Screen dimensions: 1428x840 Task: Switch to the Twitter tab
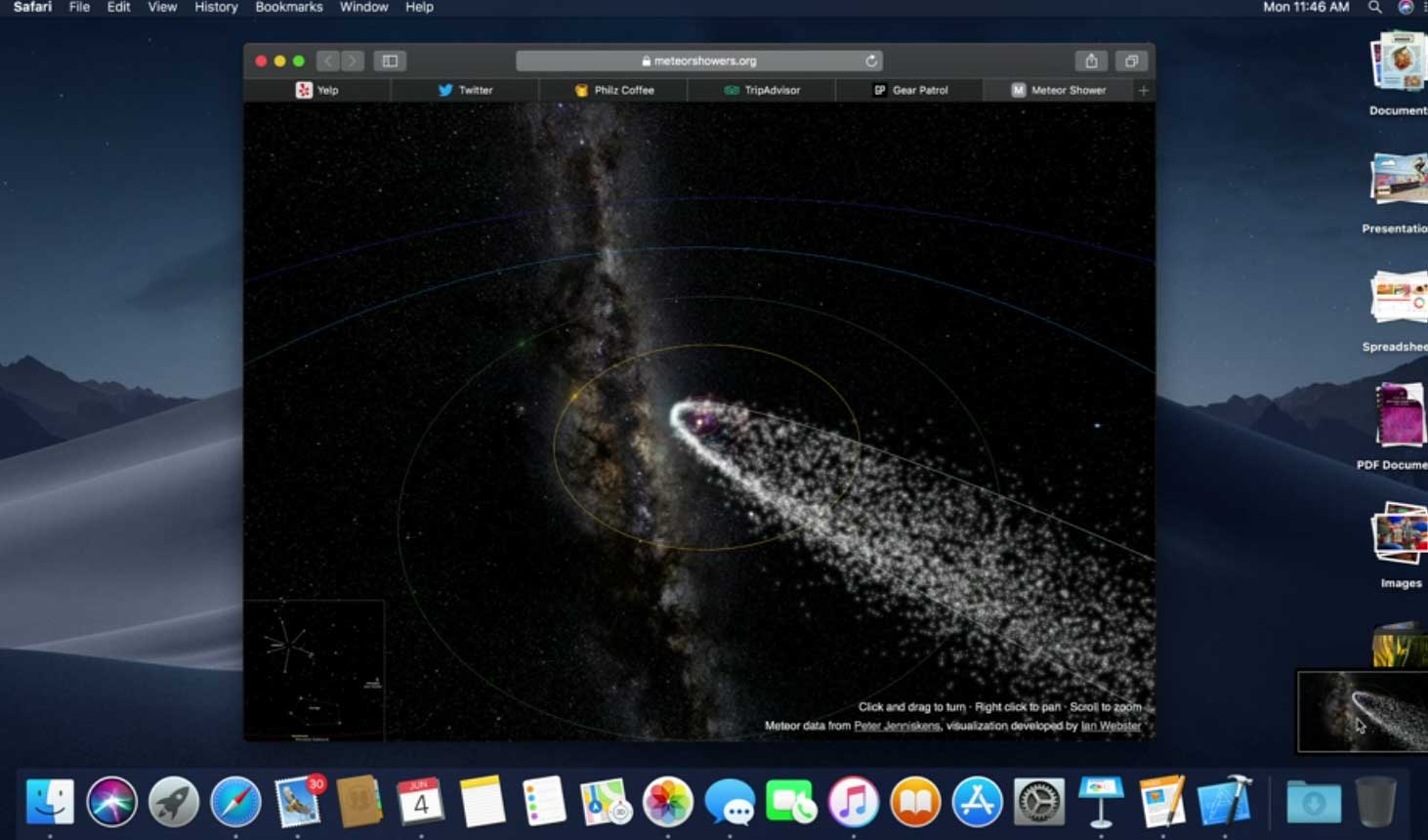[x=465, y=90]
